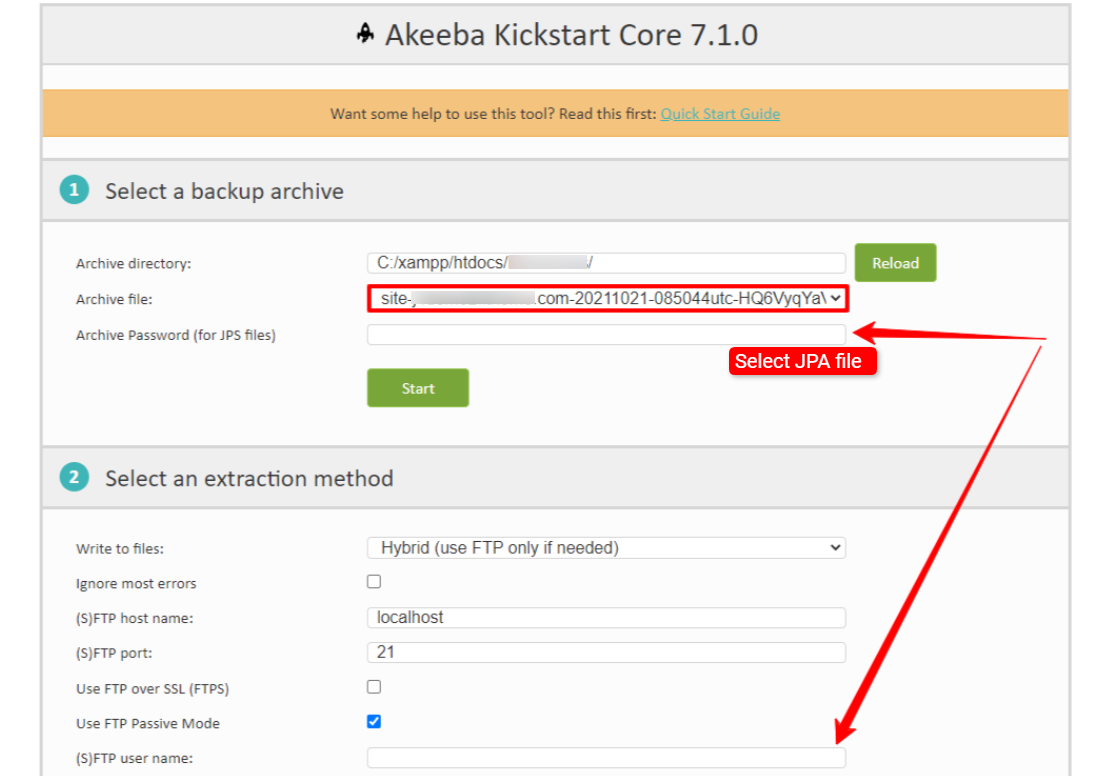Click the (S)FTP user name field
1096x776 pixels.
(606, 758)
